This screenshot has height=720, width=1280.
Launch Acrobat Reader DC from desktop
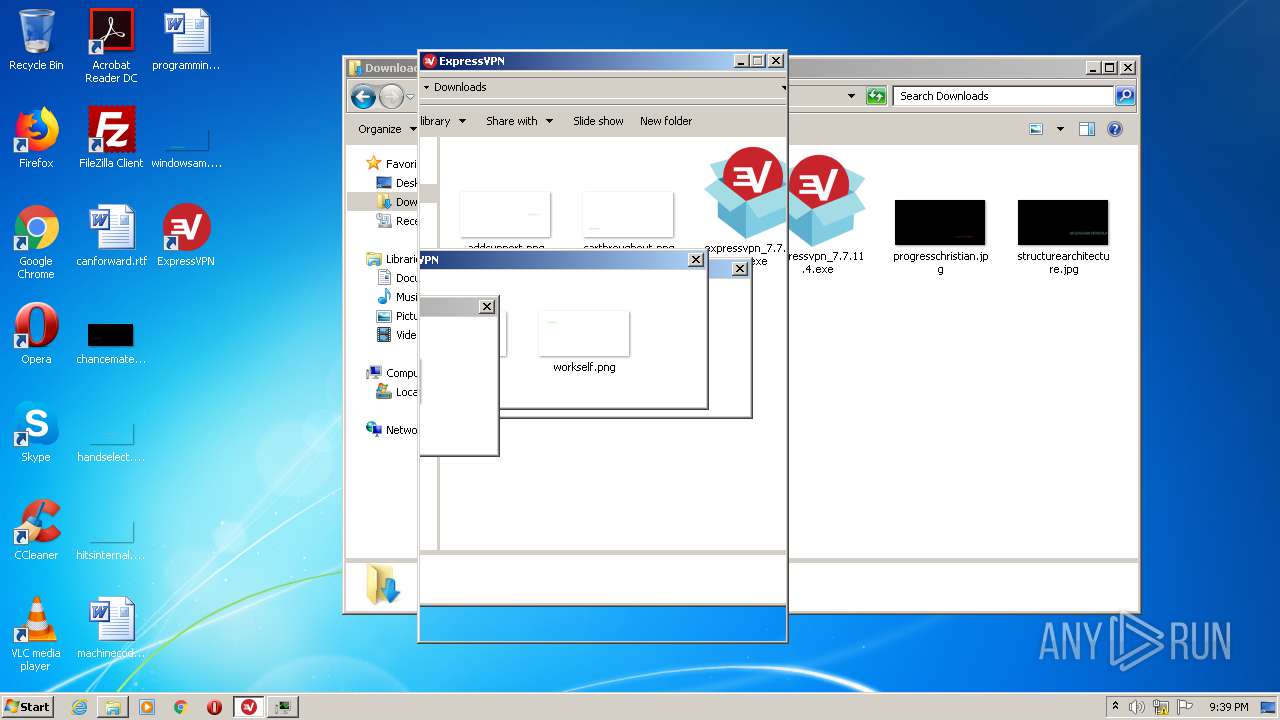111,46
